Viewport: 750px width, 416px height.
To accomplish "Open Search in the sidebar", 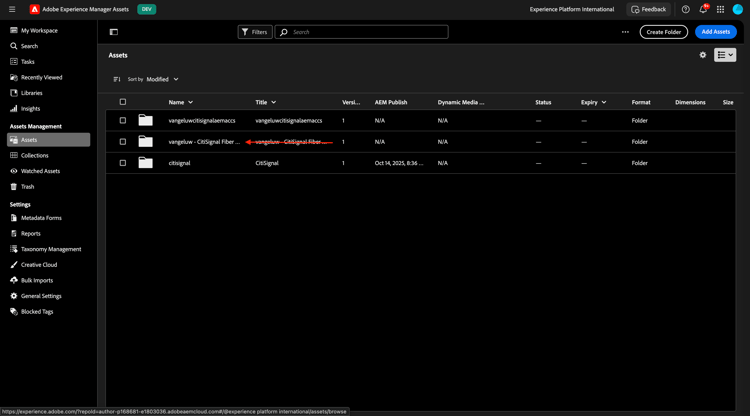I will (29, 46).
